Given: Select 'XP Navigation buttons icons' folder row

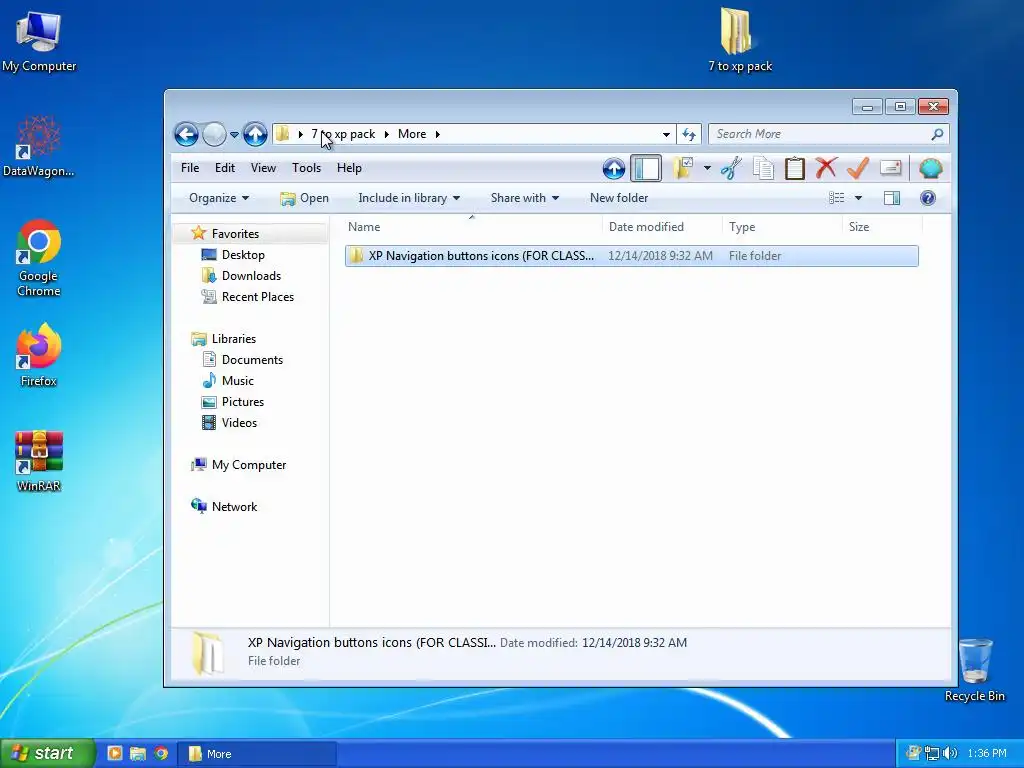Looking at the screenshot, I should 632,256.
